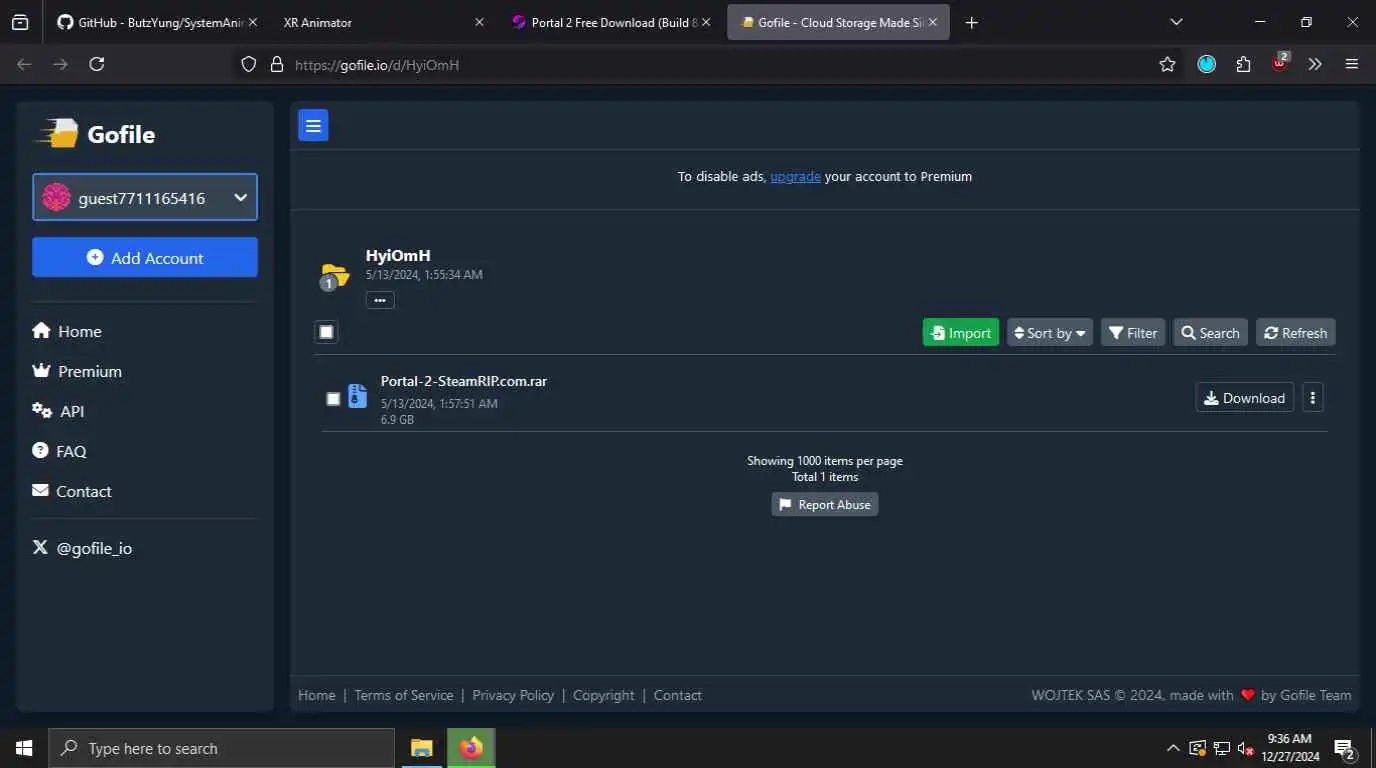This screenshot has height=768, width=1376.
Task: Open Contact in the sidebar
Action: [x=72, y=491]
